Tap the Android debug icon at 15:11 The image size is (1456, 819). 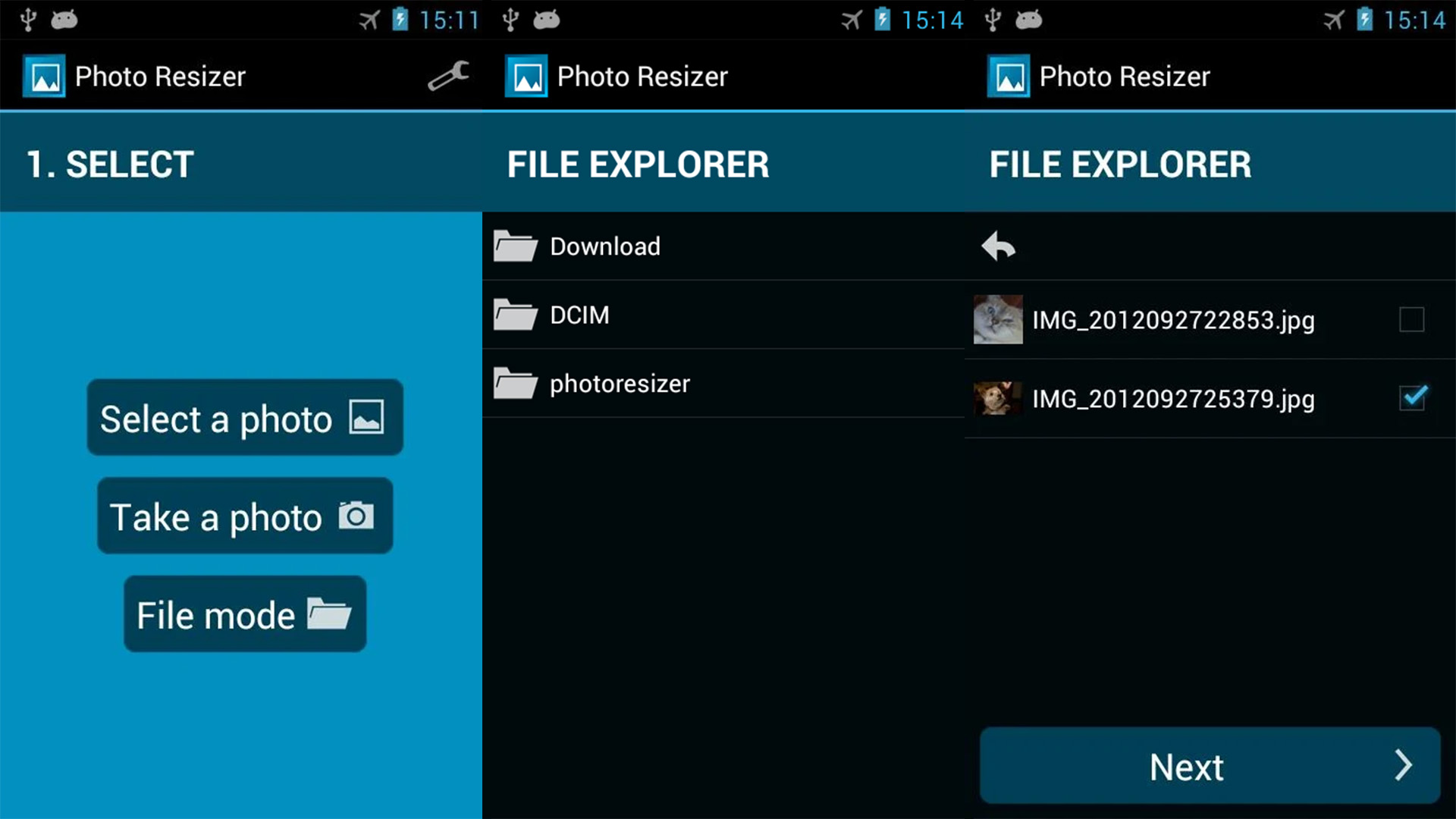[x=64, y=20]
